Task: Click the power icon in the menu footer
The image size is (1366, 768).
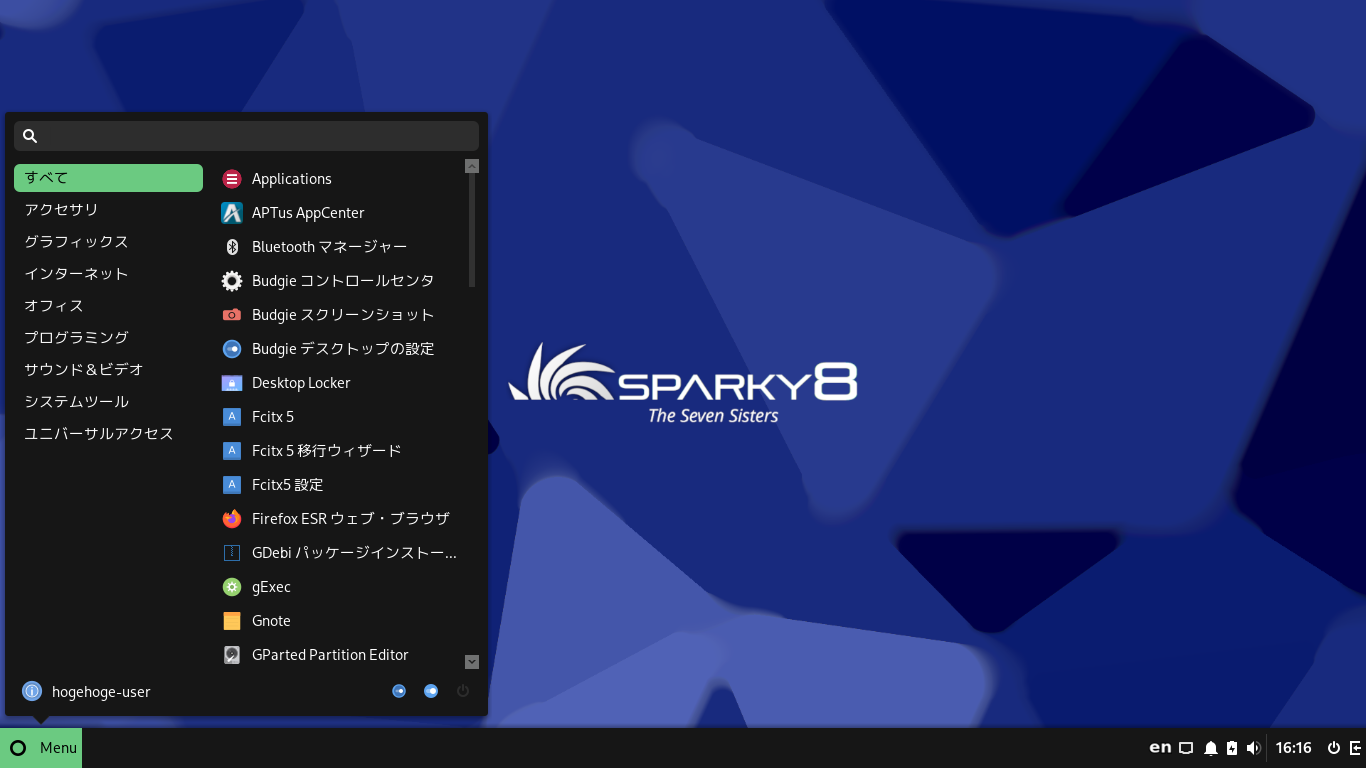Action: (x=463, y=691)
